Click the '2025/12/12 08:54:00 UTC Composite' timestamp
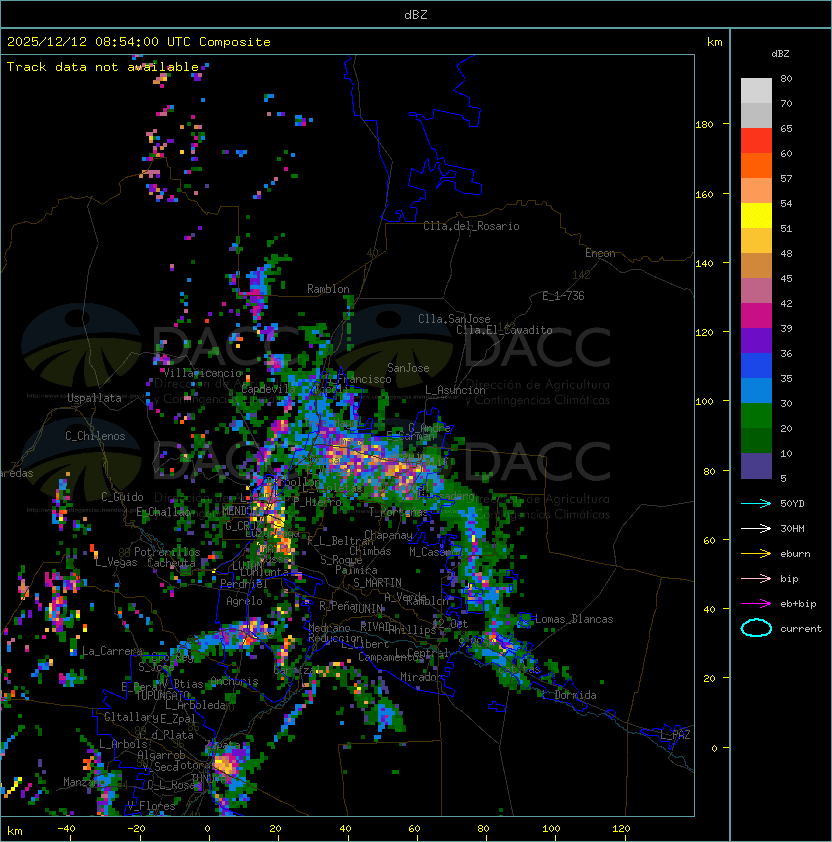The image size is (832, 842). (x=139, y=42)
